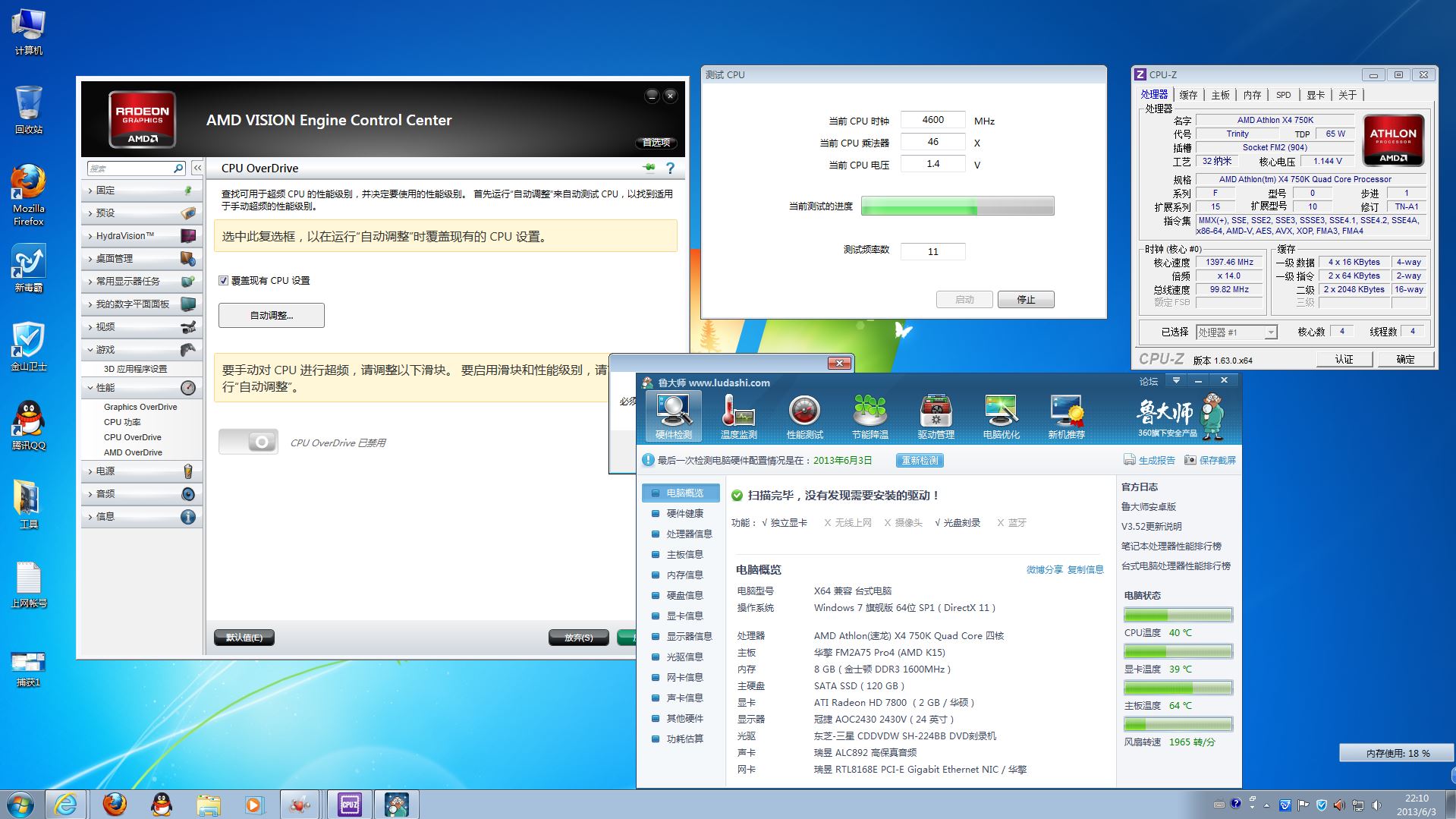Collapse the sidebar with the double-arrow button
This screenshot has width=1456, height=819.
tap(197, 168)
